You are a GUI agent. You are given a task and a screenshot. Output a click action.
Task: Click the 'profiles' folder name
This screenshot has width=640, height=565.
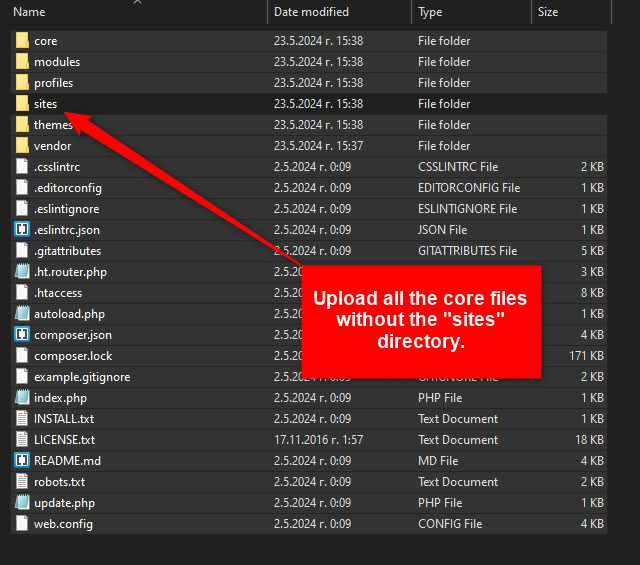point(53,83)
